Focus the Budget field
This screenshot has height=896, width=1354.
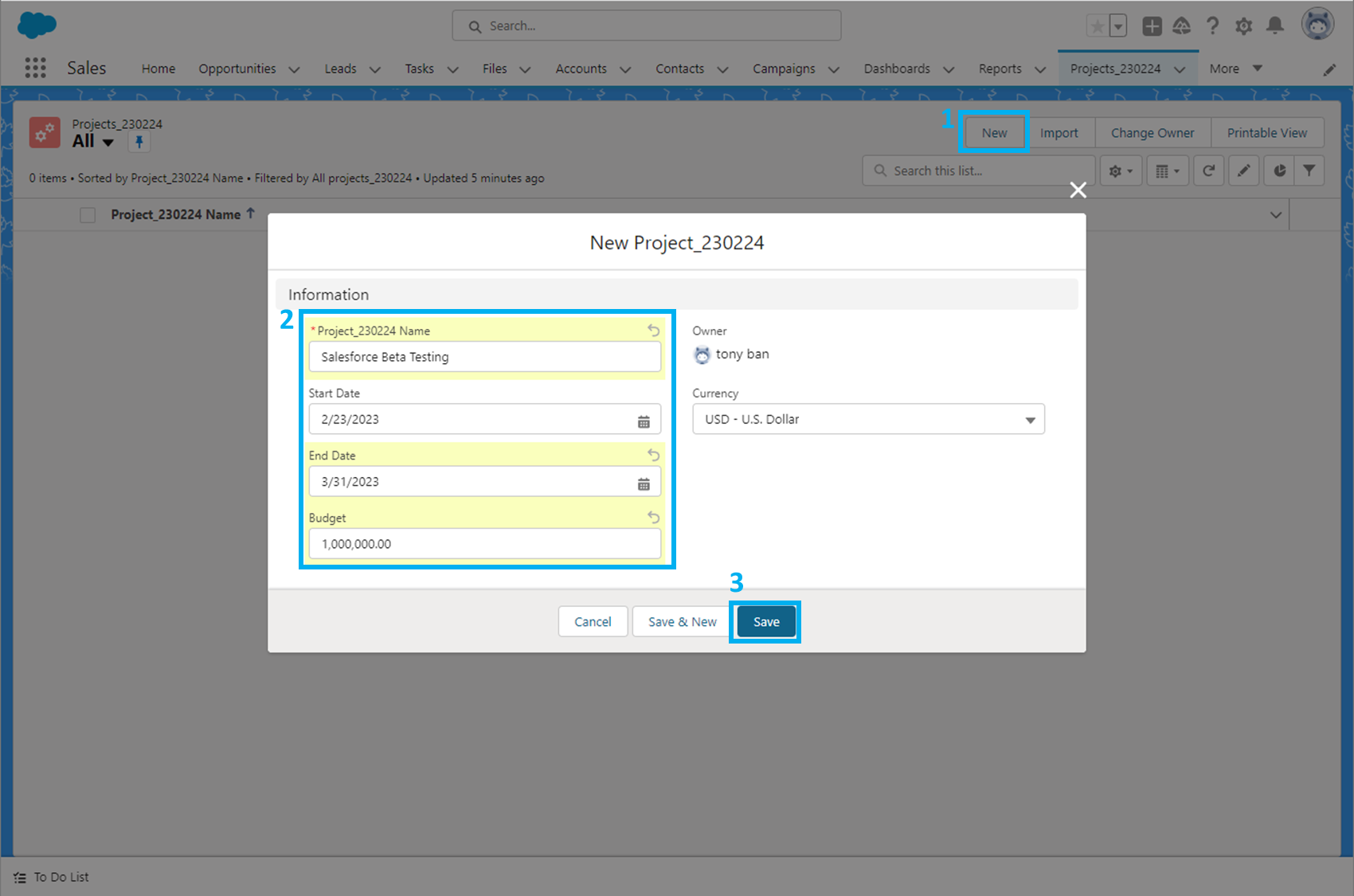pos(485,543)
